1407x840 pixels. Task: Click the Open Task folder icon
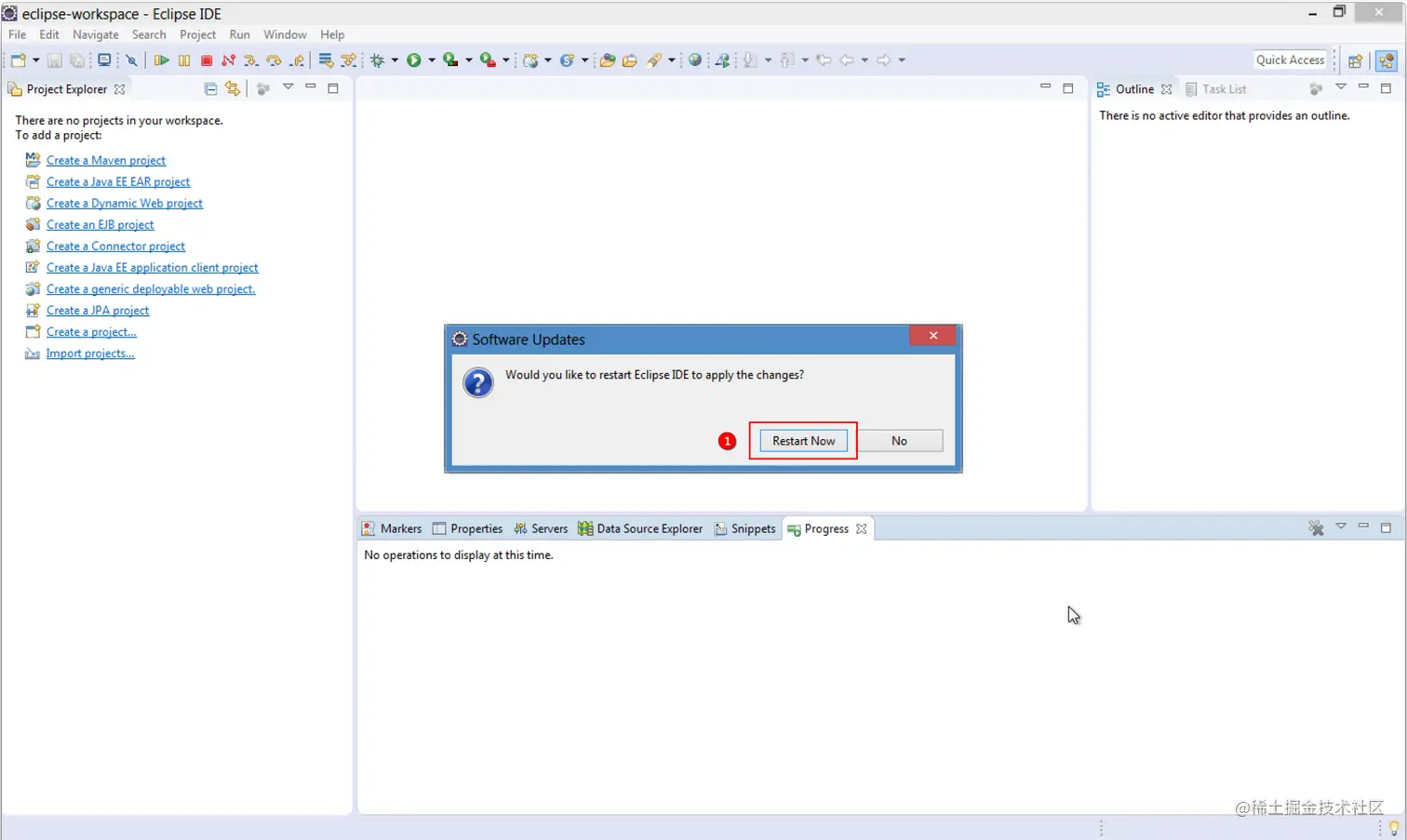[x=630, y=60]
